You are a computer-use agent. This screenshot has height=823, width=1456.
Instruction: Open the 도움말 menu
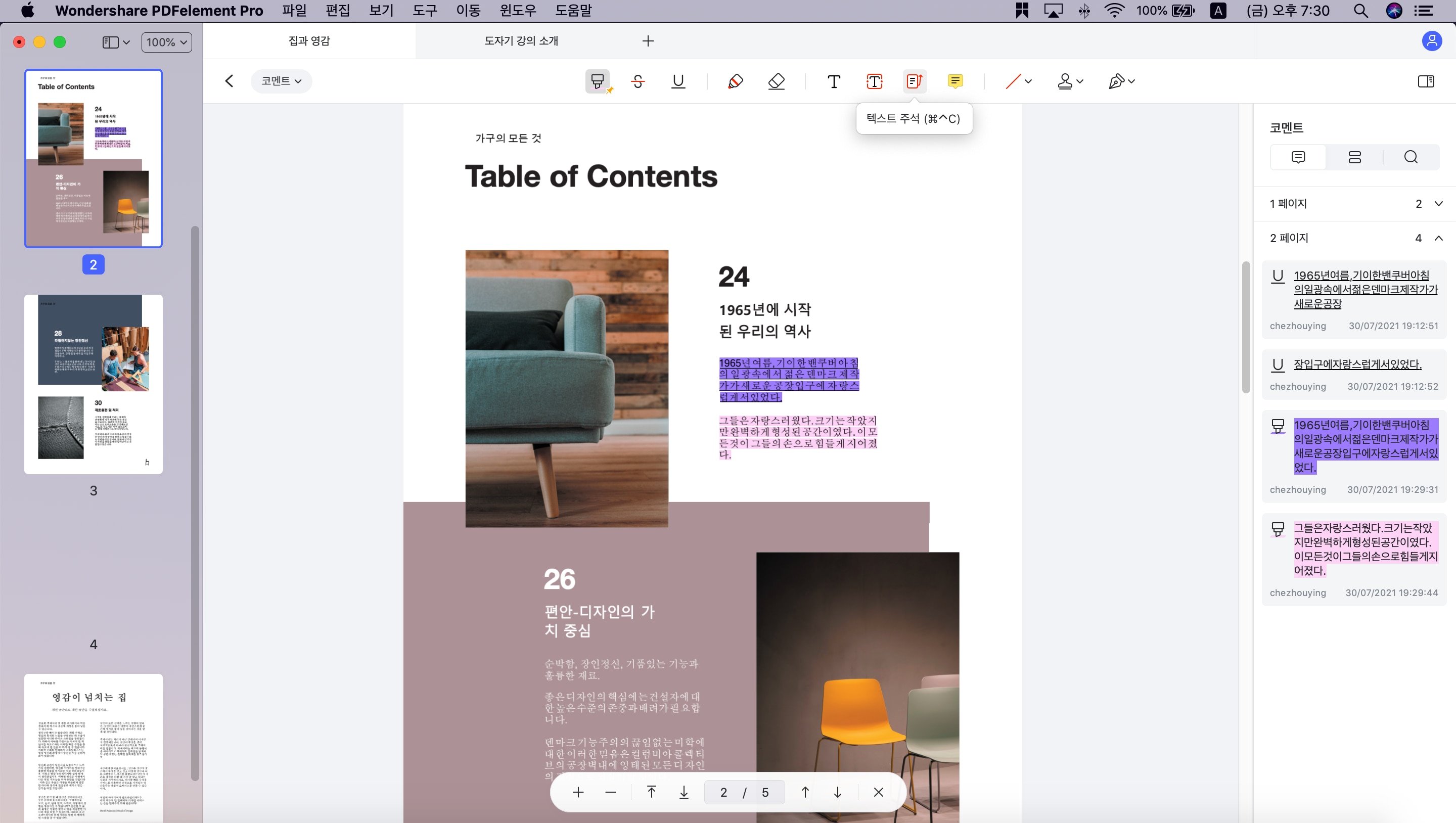(573, 11)
